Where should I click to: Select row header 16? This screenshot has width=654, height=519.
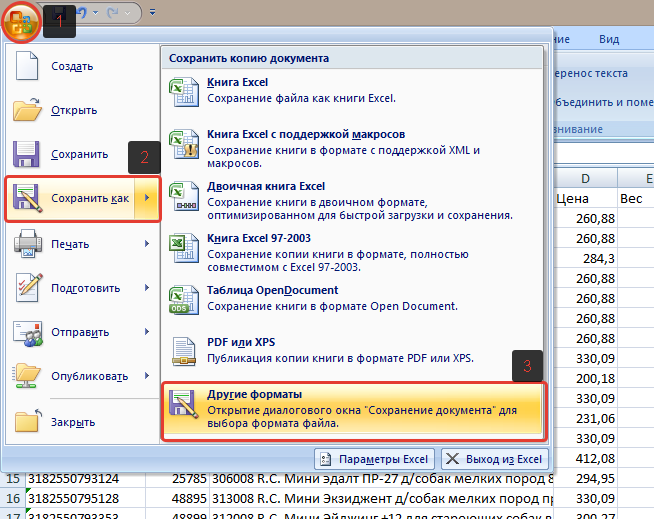[x=13, y=499]
